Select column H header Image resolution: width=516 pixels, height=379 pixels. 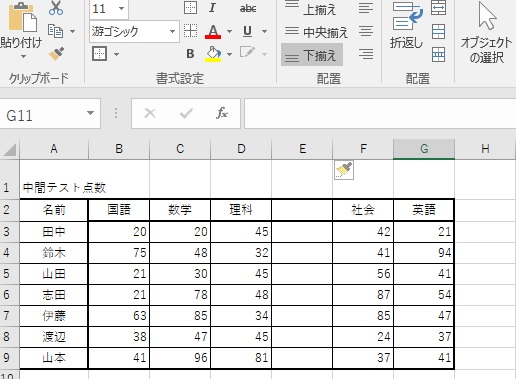coord(485,149)
